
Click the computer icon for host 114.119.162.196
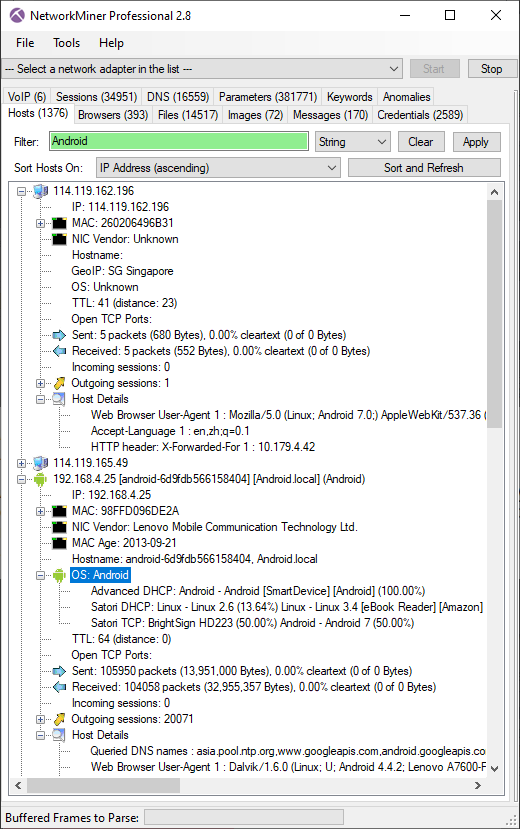pos(41,191)
